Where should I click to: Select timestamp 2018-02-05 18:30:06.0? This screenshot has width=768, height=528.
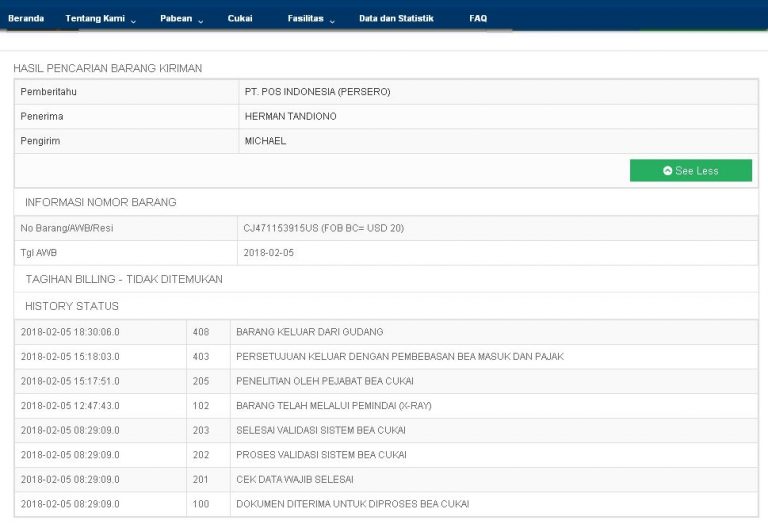(70, 332)
